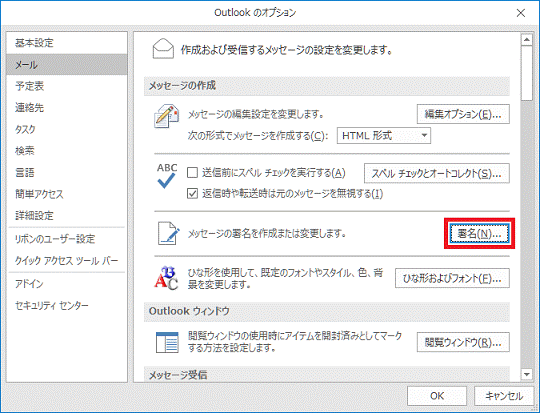Click 編集オプション(E)... button
This screenshot has width=540, height=413.
(x=463, y=114)
